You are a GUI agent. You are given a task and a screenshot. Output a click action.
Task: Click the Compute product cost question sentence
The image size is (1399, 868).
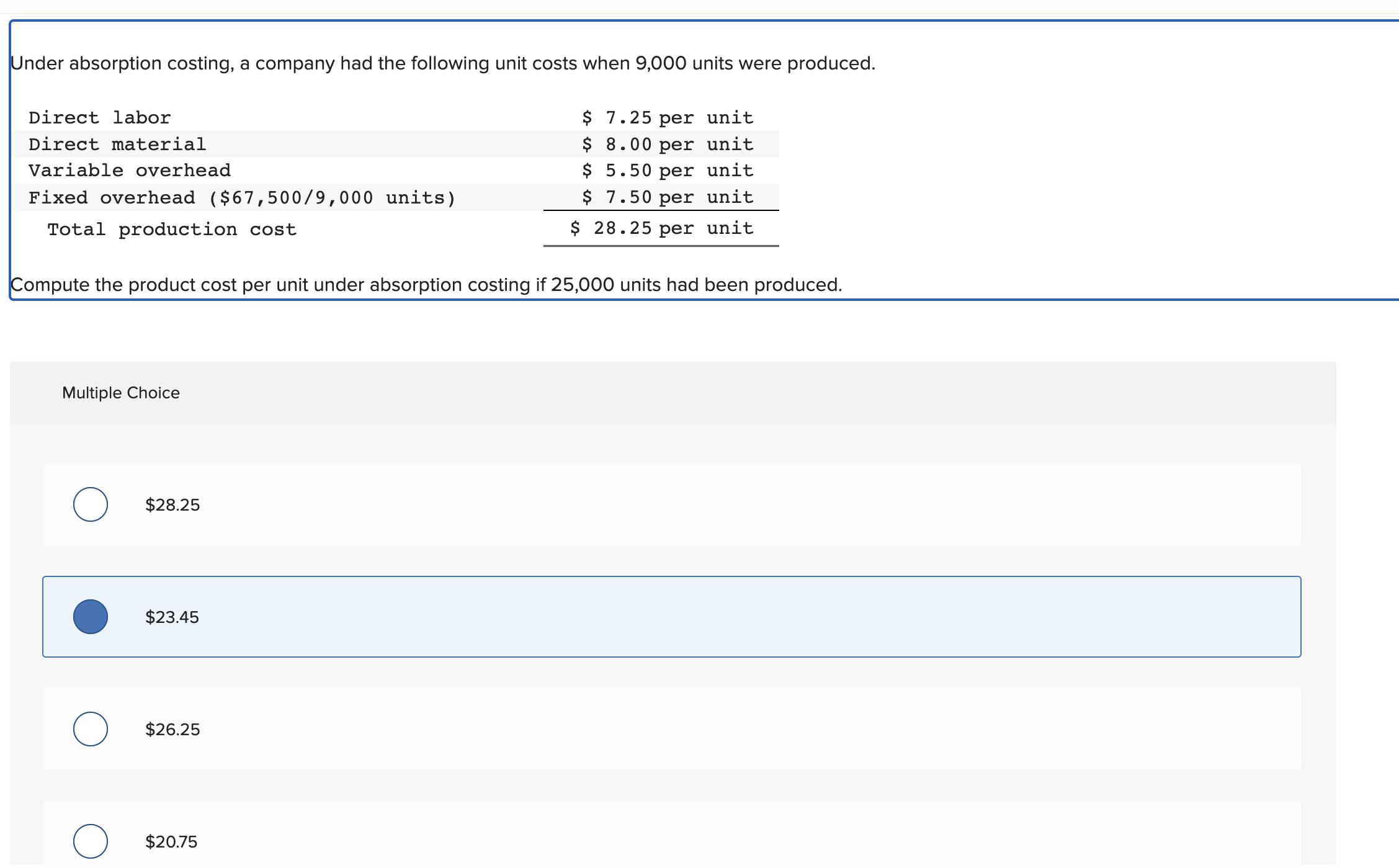click(426, 285)
